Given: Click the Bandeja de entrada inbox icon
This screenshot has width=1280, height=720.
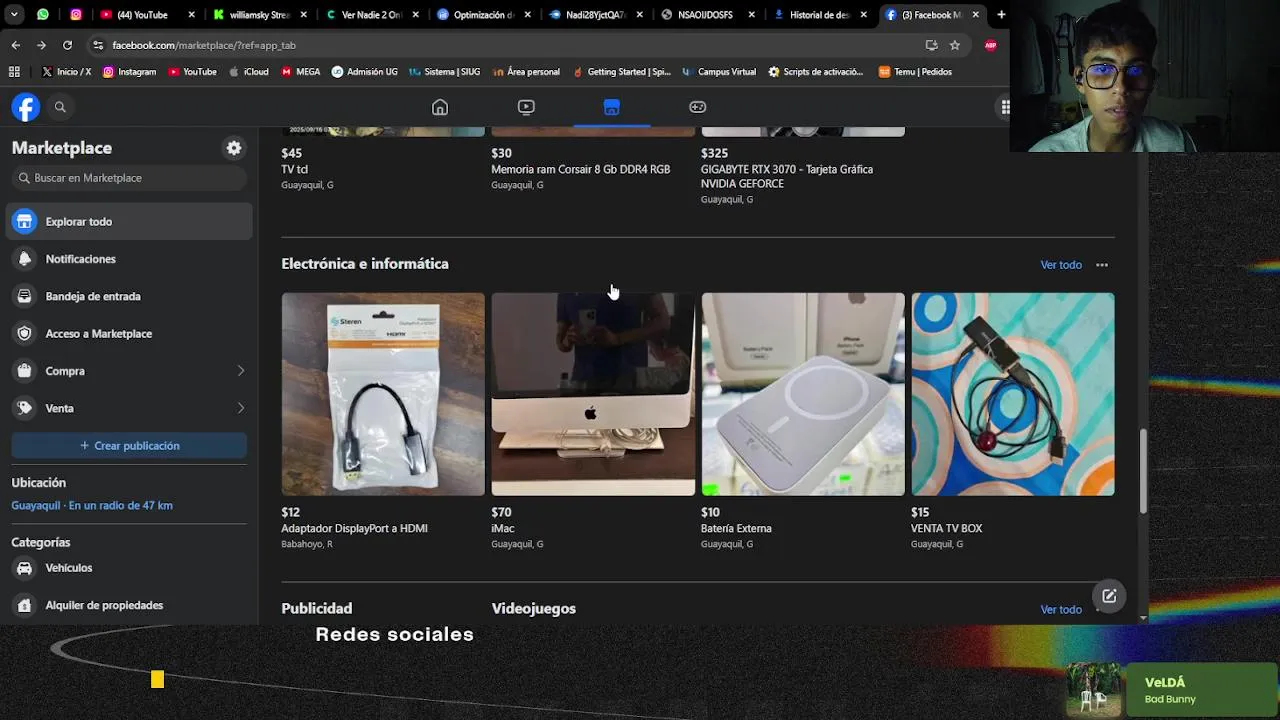Looking at the screenshot, I should pyautogui.click(x=25, y=296).
